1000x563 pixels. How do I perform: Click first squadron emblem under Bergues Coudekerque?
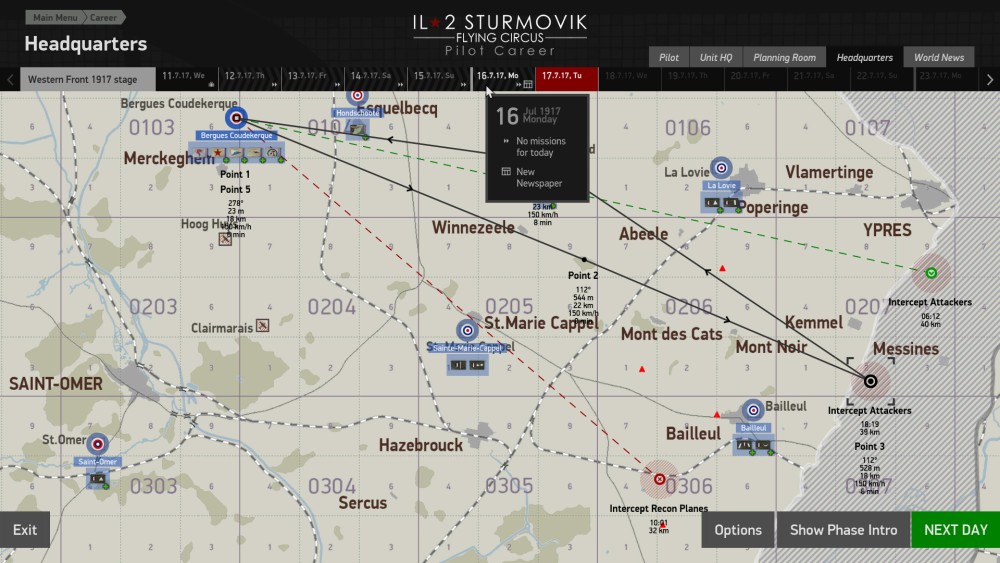[x=200, y=153]
